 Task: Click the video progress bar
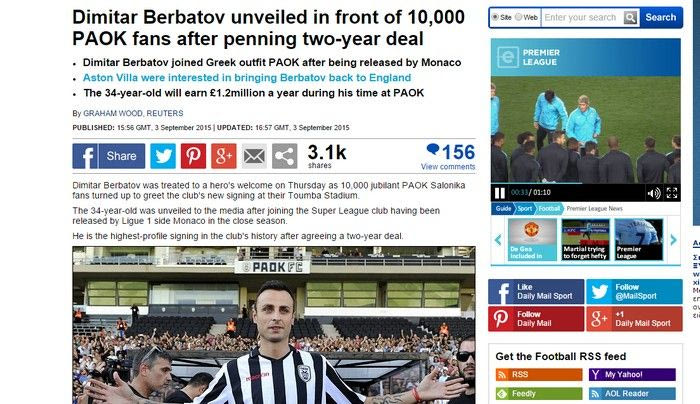point(585,183)
